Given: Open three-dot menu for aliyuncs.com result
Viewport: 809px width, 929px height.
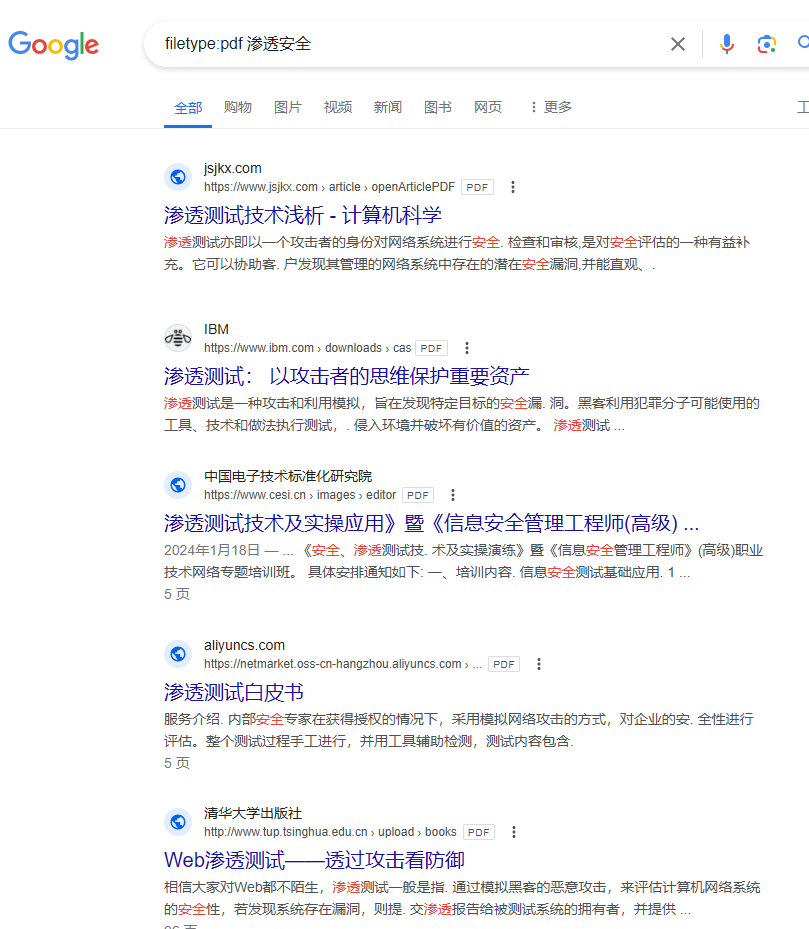Looking at the screenshot, I should (x=539, y=664).
